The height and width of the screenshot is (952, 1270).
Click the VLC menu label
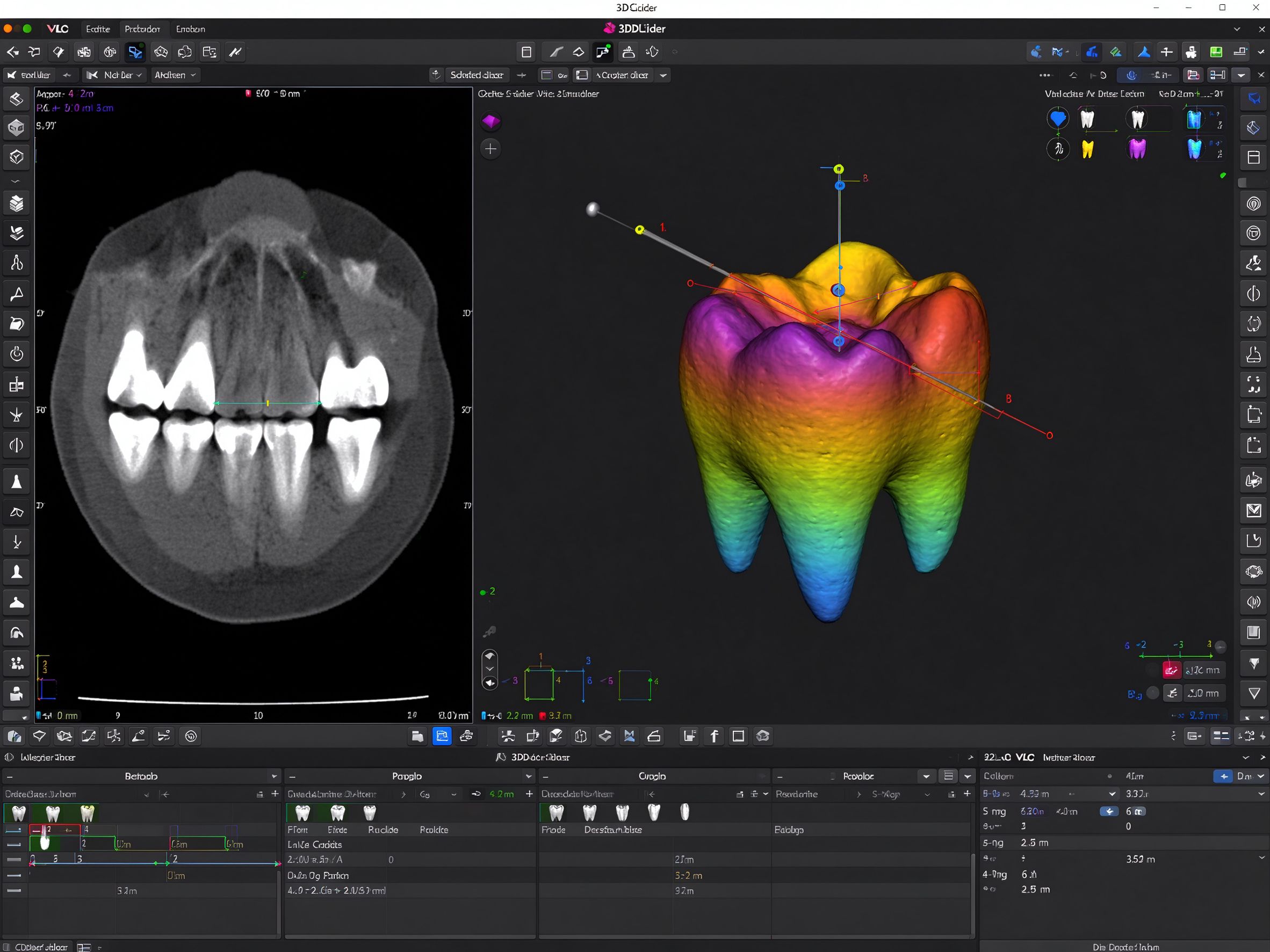[x=57, y=28]
